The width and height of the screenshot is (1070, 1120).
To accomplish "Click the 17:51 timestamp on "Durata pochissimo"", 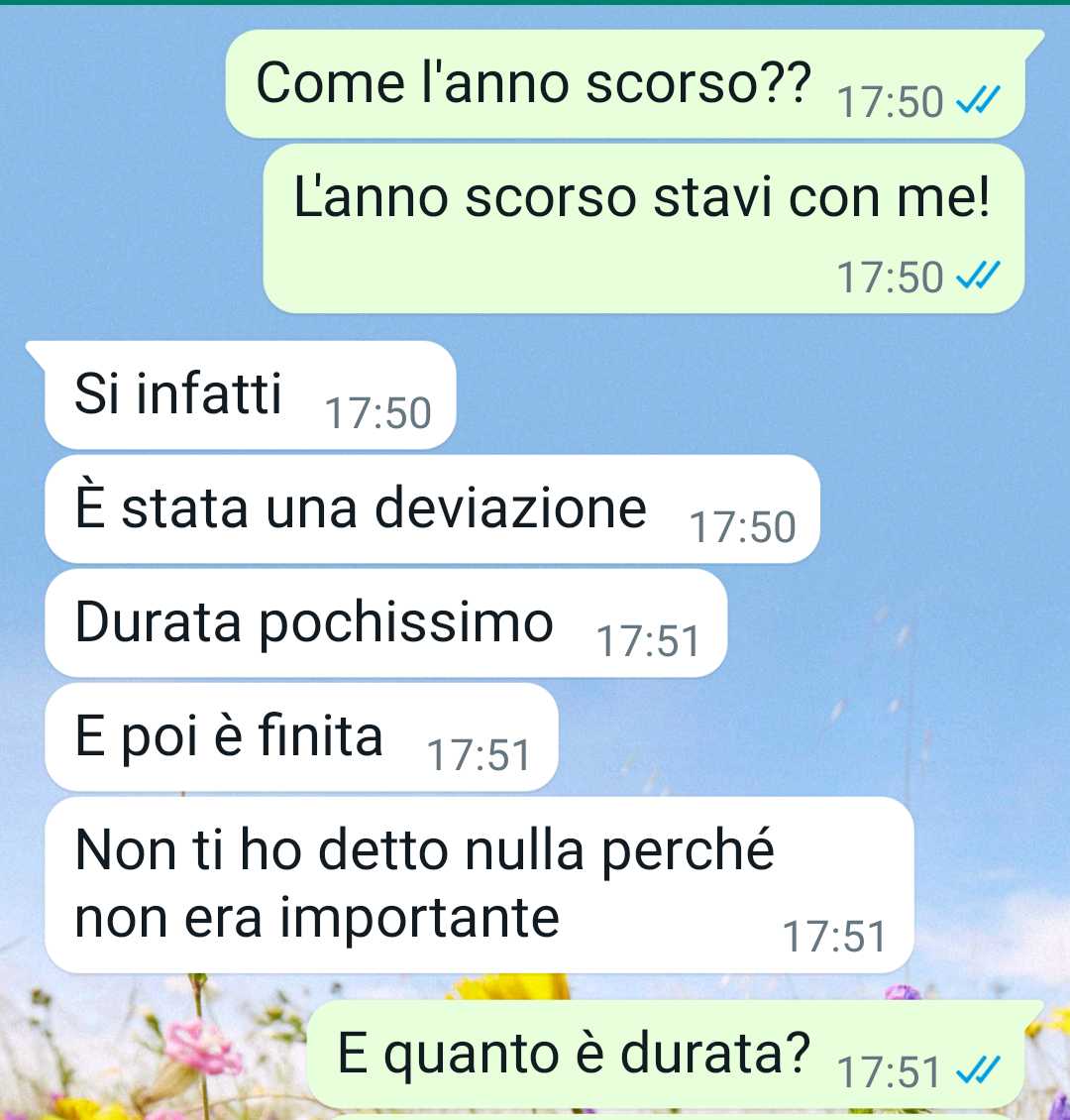I will click(648, 641).
